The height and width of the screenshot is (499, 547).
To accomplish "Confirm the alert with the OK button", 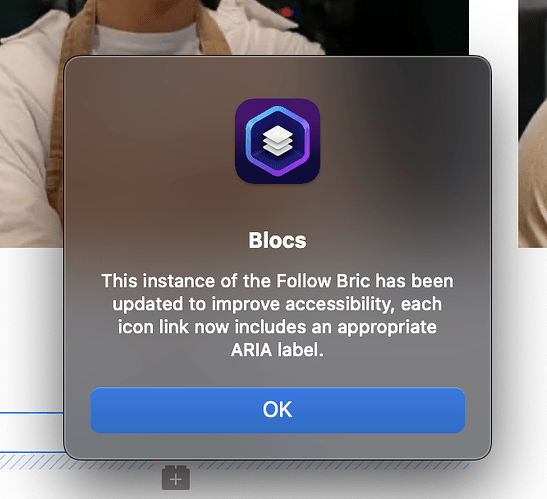I will (277, 410).
